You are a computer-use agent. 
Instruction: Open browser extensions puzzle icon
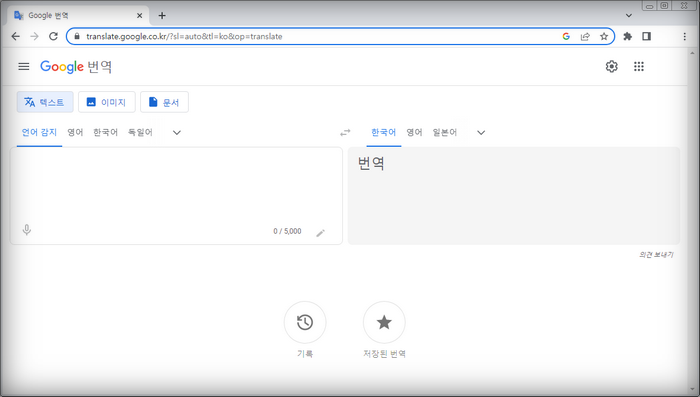click(628, 37)
